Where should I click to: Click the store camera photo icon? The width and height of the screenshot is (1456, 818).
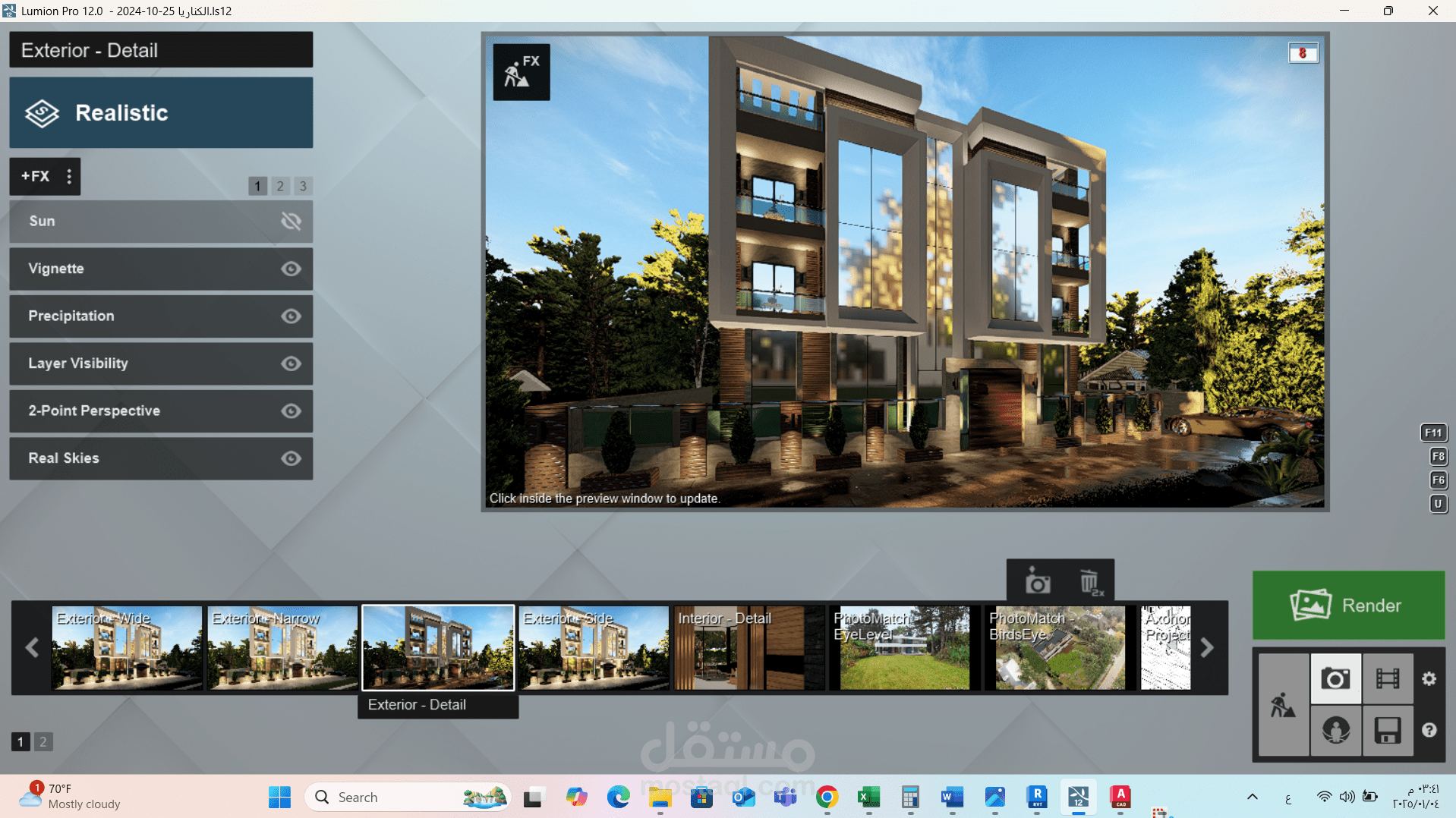(1037, 582)
